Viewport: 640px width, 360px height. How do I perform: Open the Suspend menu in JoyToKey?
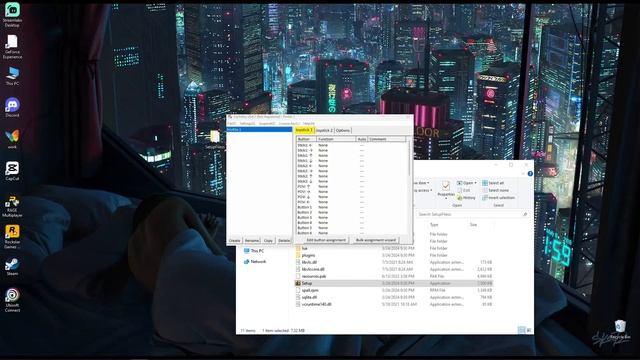coord(267,123)
